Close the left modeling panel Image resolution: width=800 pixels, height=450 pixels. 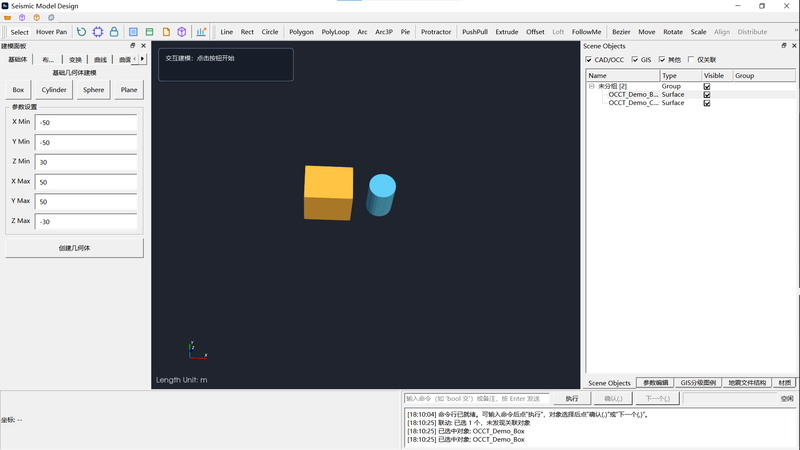(x=143, y=45)
